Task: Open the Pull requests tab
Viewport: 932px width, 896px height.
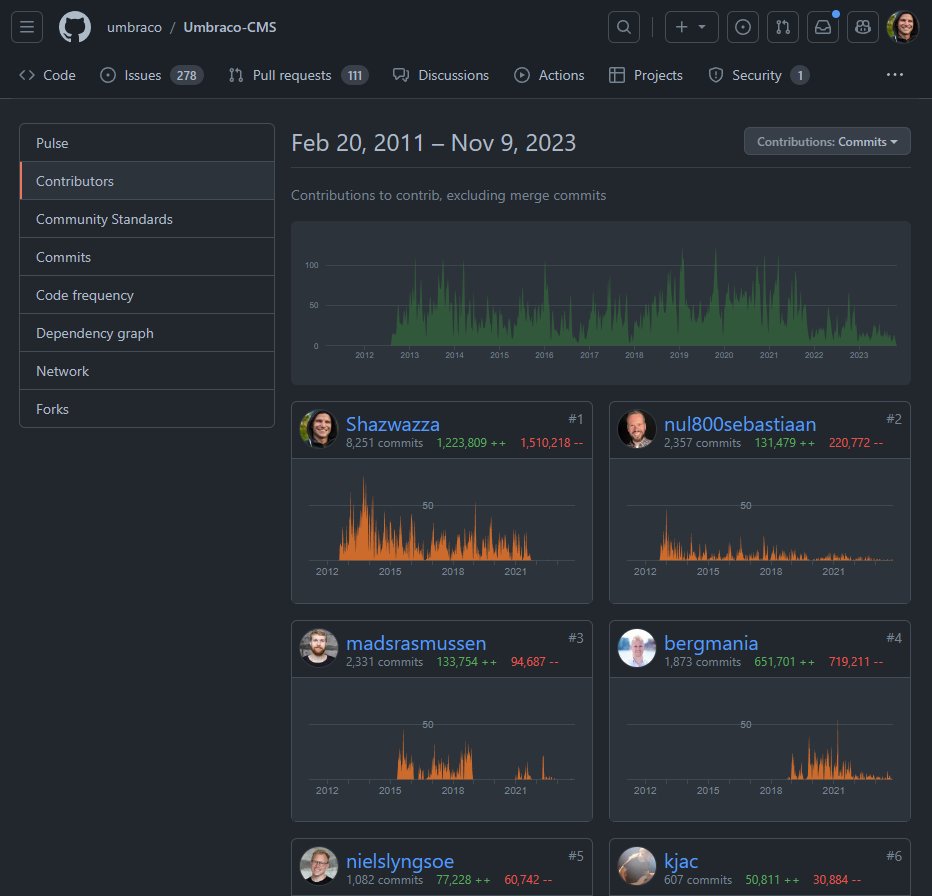Action: coord(298,75)
